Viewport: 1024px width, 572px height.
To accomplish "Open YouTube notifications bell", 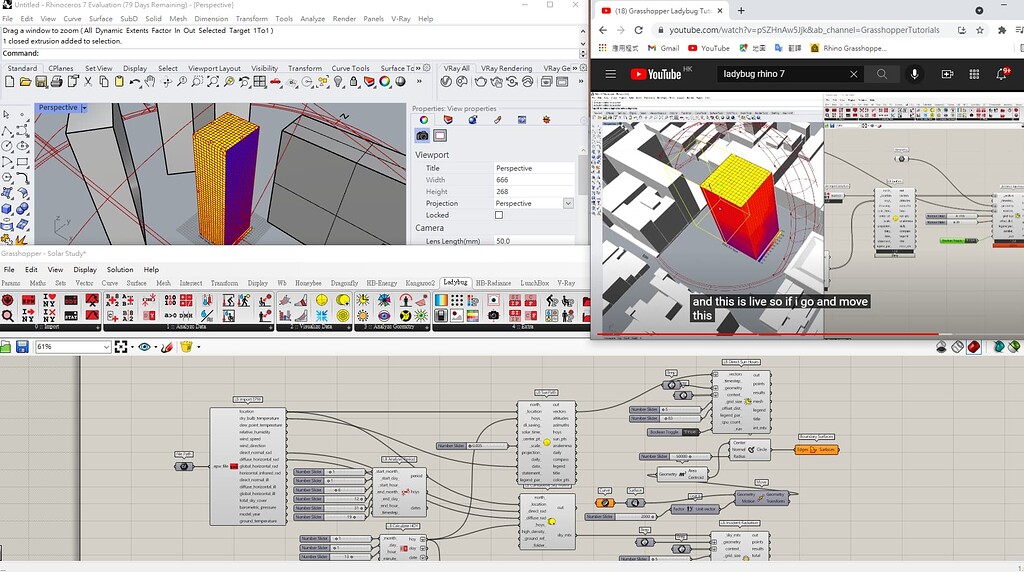I will pyautogui.click(x=1001, y=74).
